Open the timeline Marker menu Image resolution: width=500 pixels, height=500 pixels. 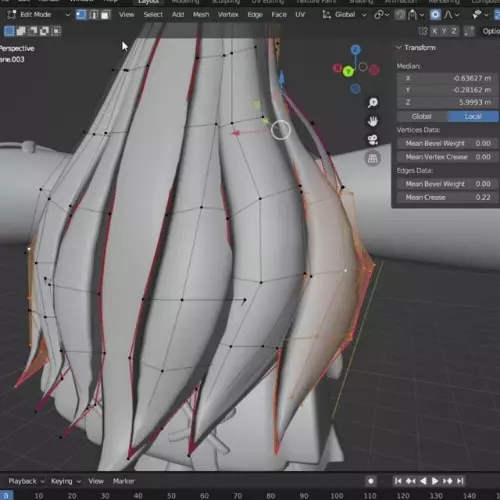tap(124, 481)
